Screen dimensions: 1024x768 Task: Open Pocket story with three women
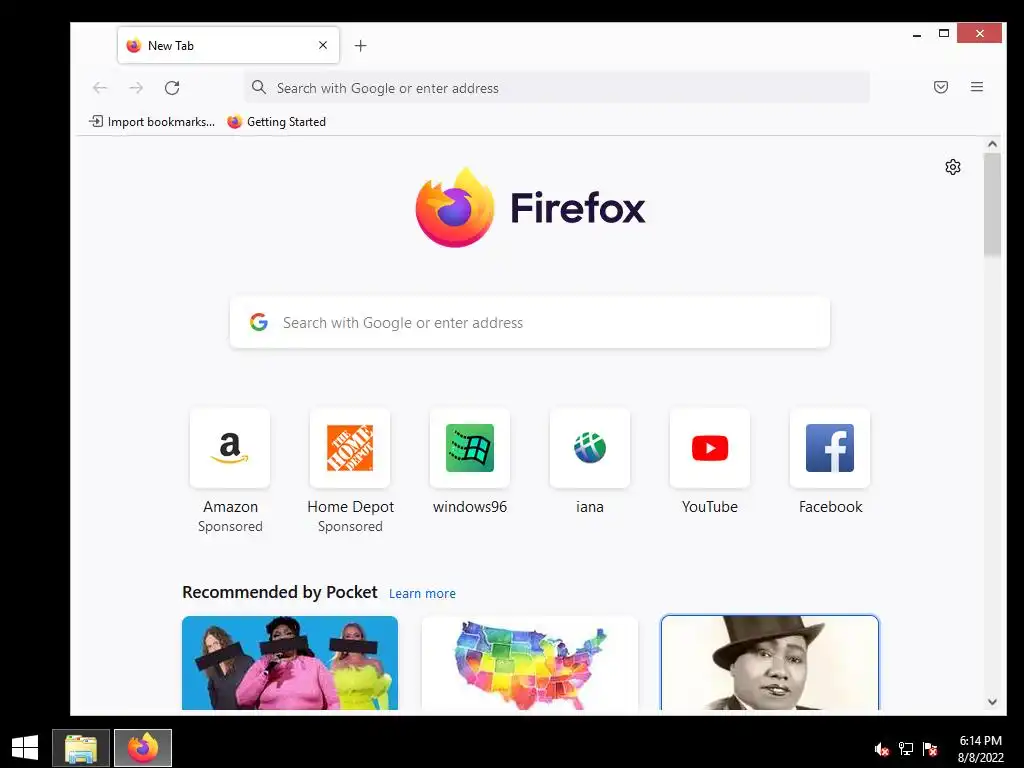coord(290,663)
